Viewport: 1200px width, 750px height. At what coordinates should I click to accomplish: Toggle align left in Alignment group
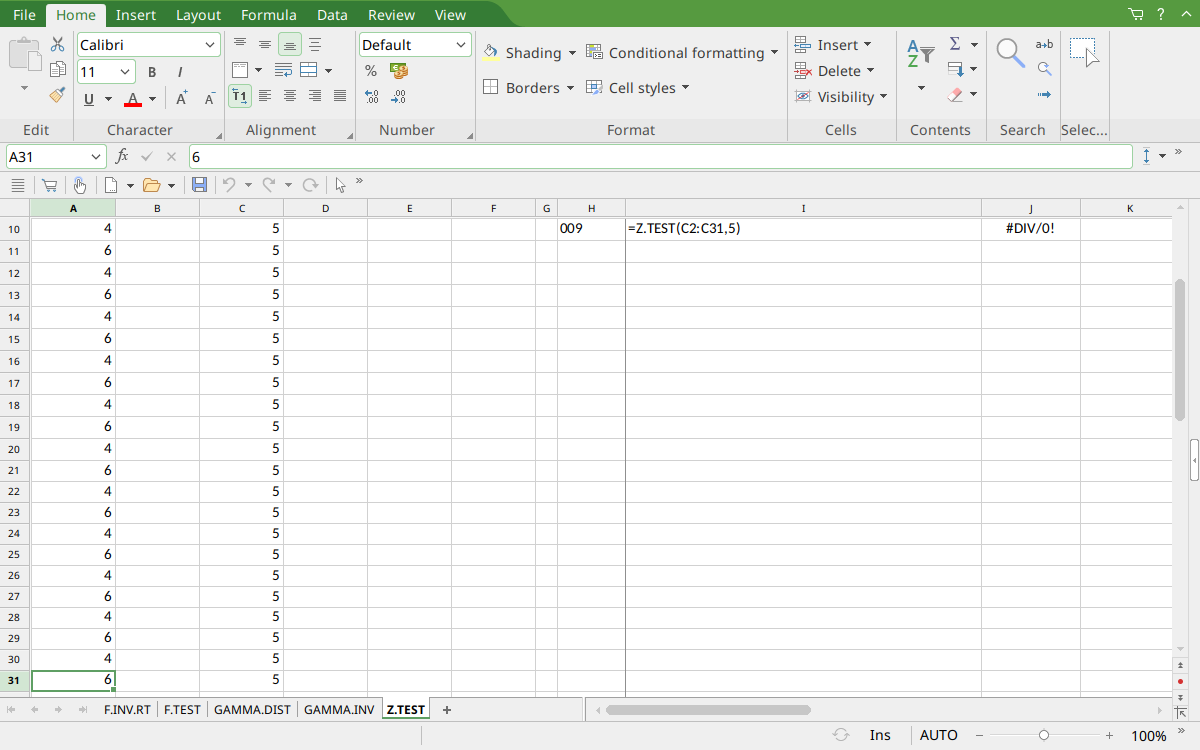[265, 96]
